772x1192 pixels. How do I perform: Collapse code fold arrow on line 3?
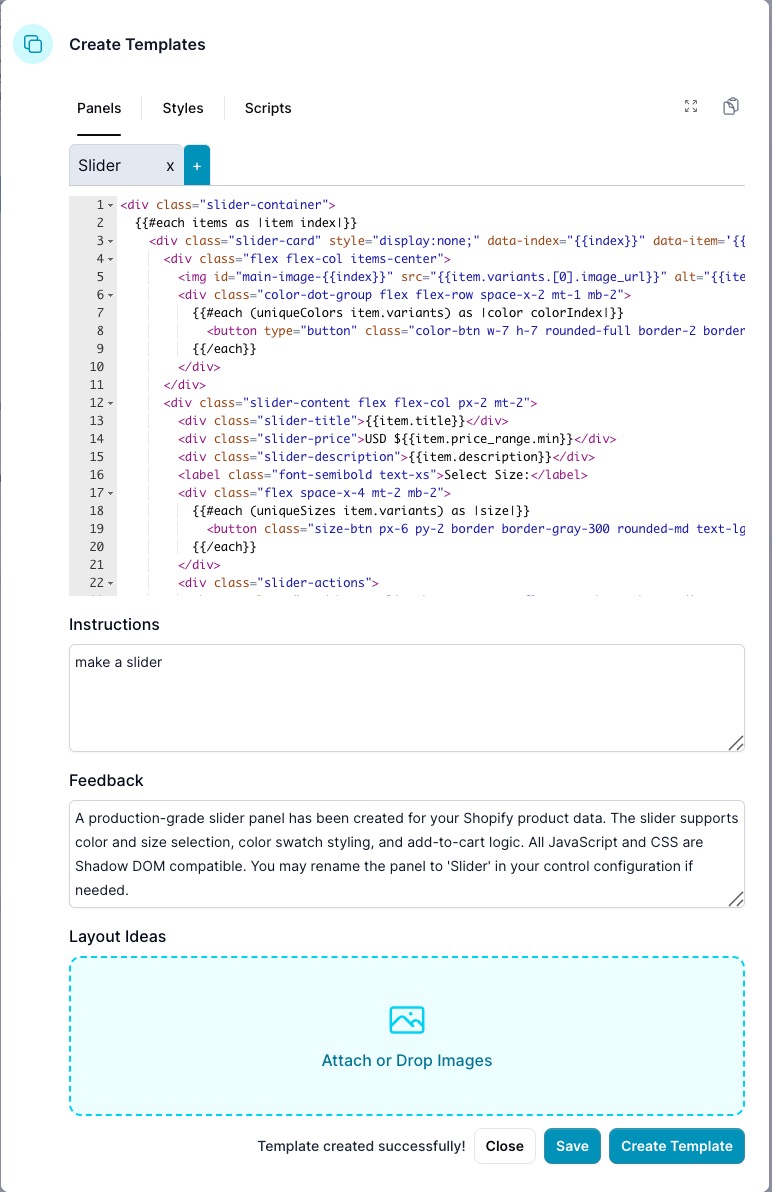tap(111, 241)
